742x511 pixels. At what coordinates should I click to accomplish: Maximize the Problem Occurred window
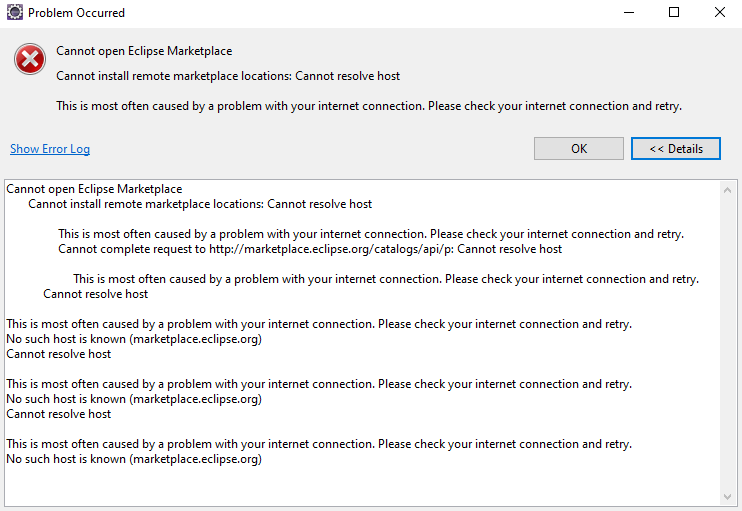674,13
